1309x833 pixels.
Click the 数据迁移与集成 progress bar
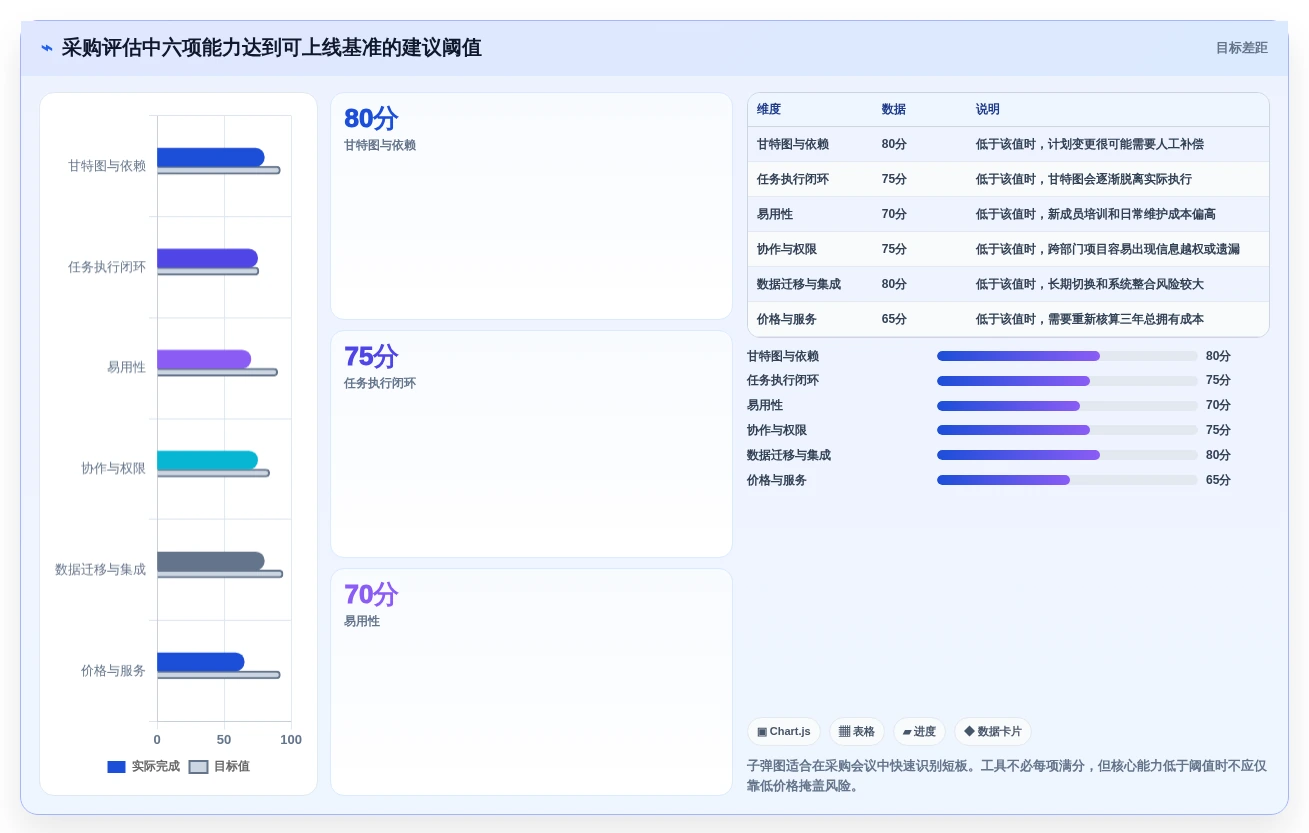1067,455
